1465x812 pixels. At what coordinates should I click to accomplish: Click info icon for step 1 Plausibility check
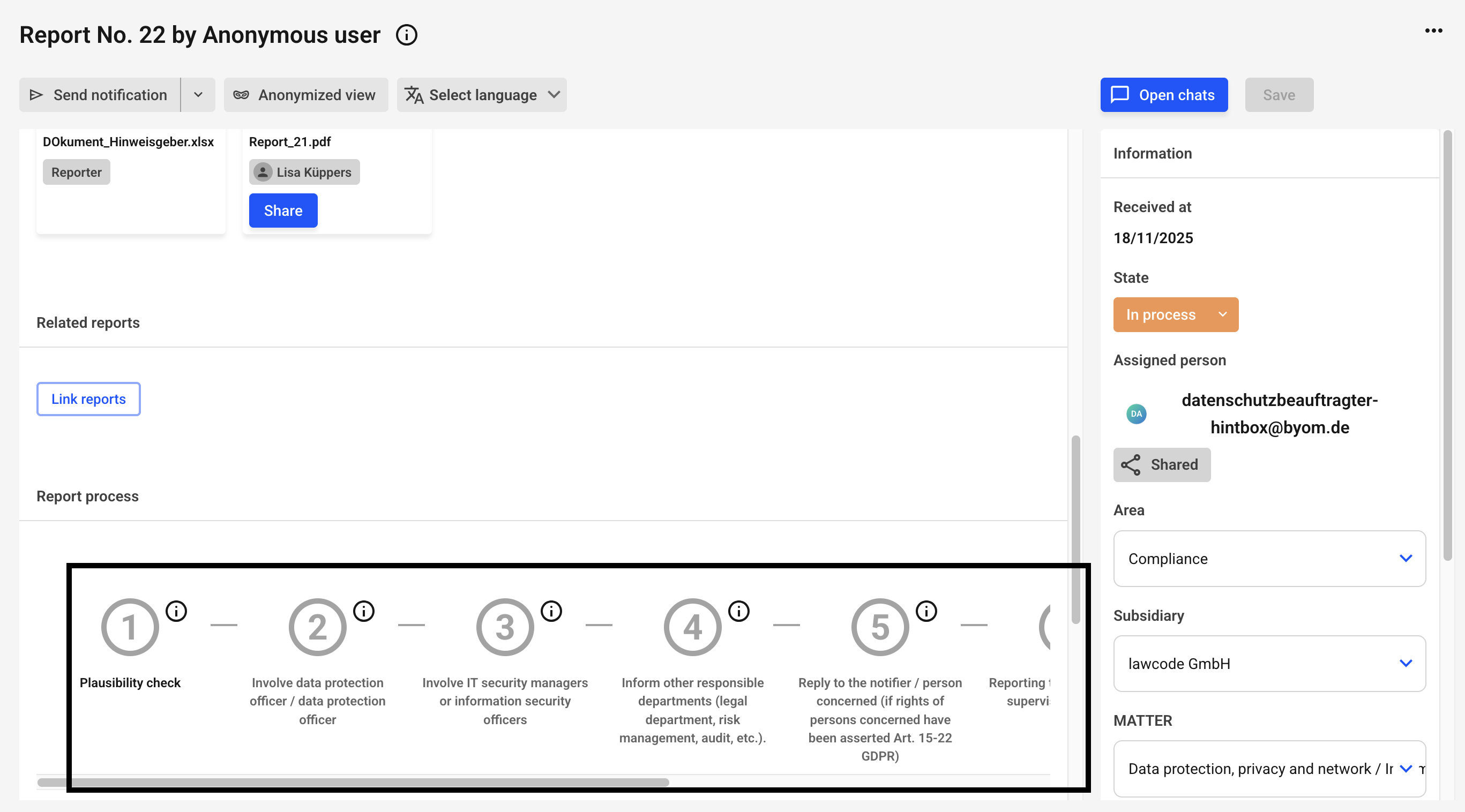point(176,611)
